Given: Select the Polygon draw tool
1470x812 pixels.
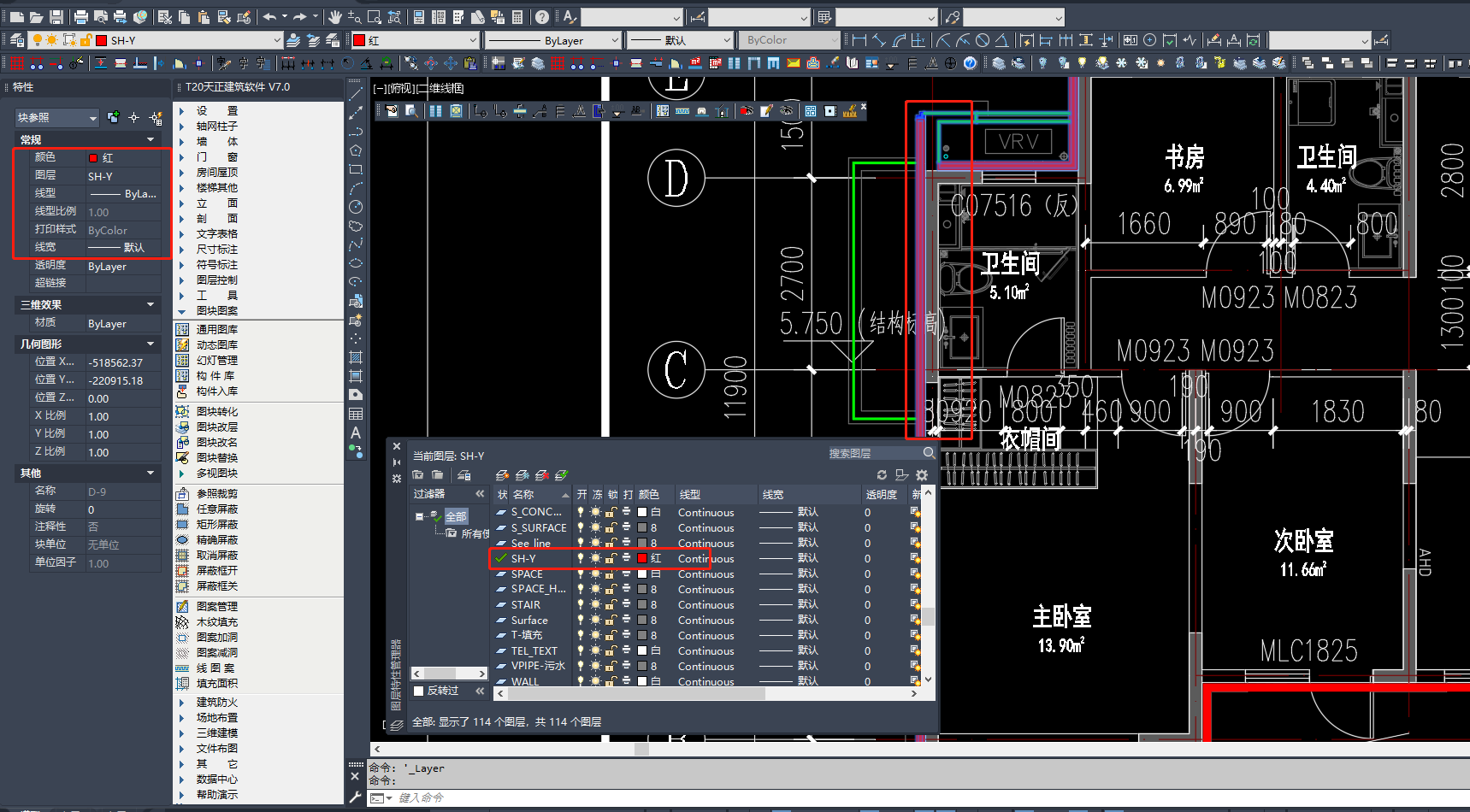Looking at the screenshot, I should tap(356, 150).
